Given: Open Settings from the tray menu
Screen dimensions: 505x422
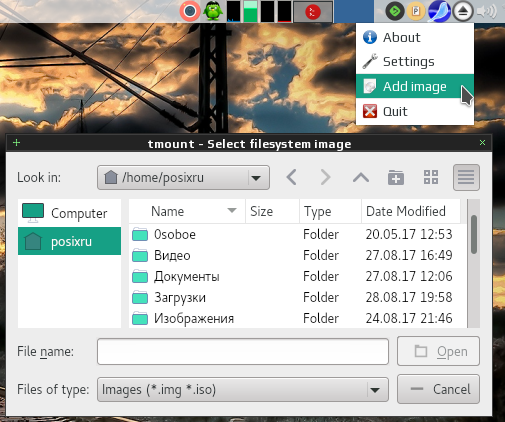Looking at the screenshot, I should click(x=415, y=62).
